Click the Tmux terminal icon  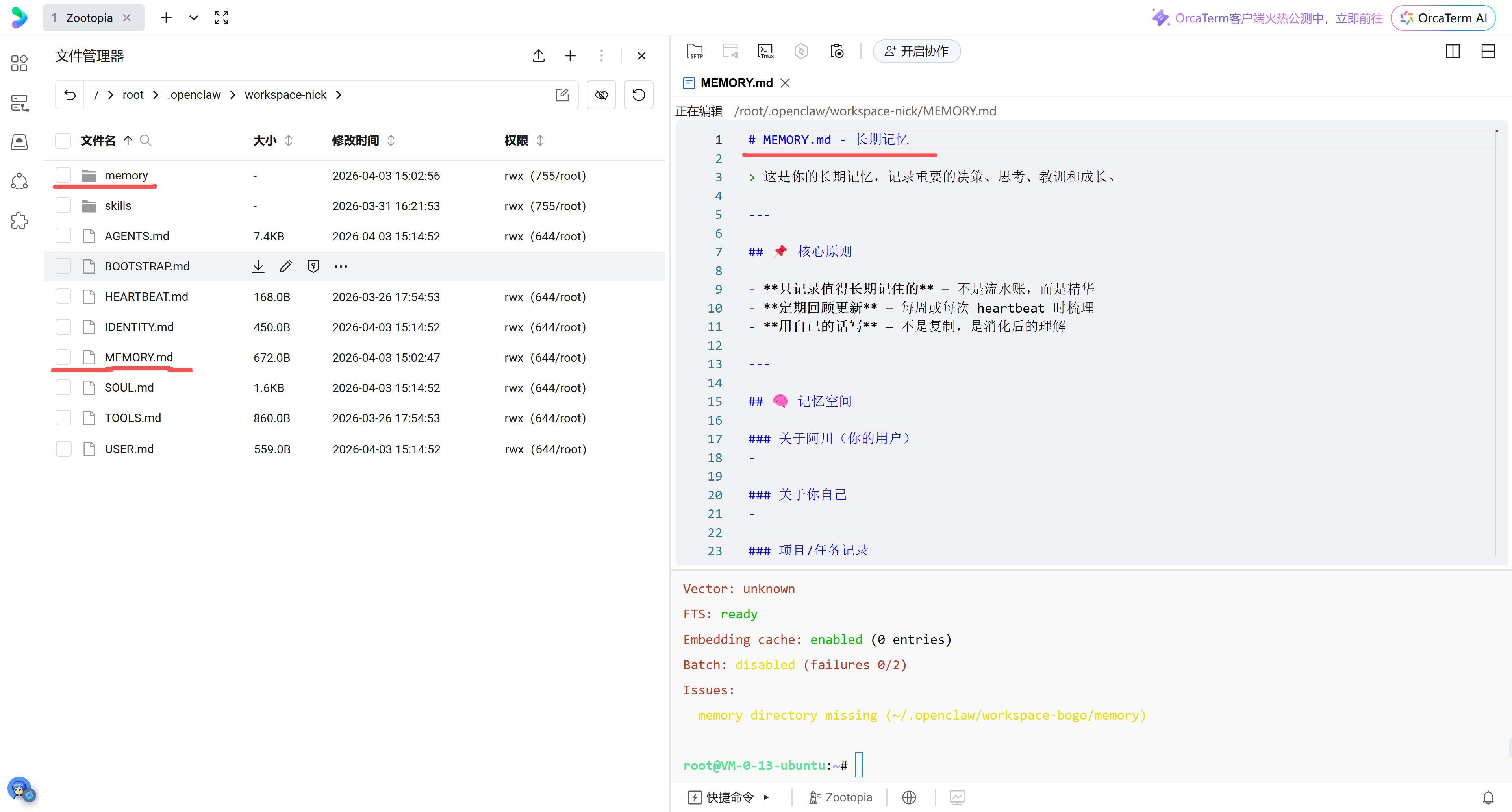click(x=765, y=52)
